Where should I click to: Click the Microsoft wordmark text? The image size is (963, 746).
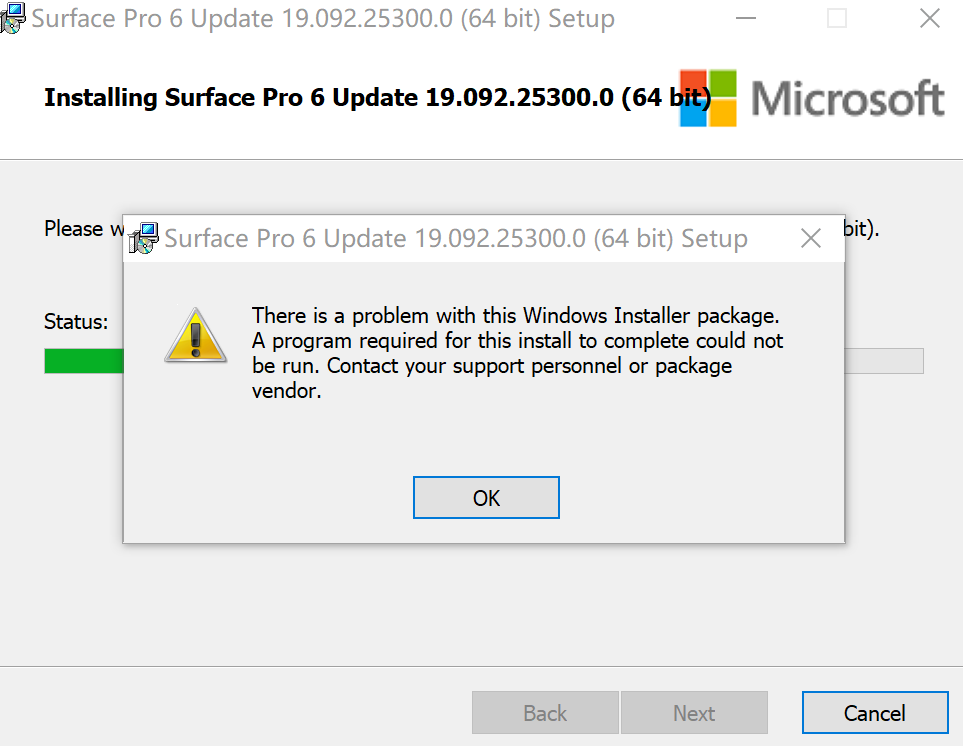coord(847,99)
